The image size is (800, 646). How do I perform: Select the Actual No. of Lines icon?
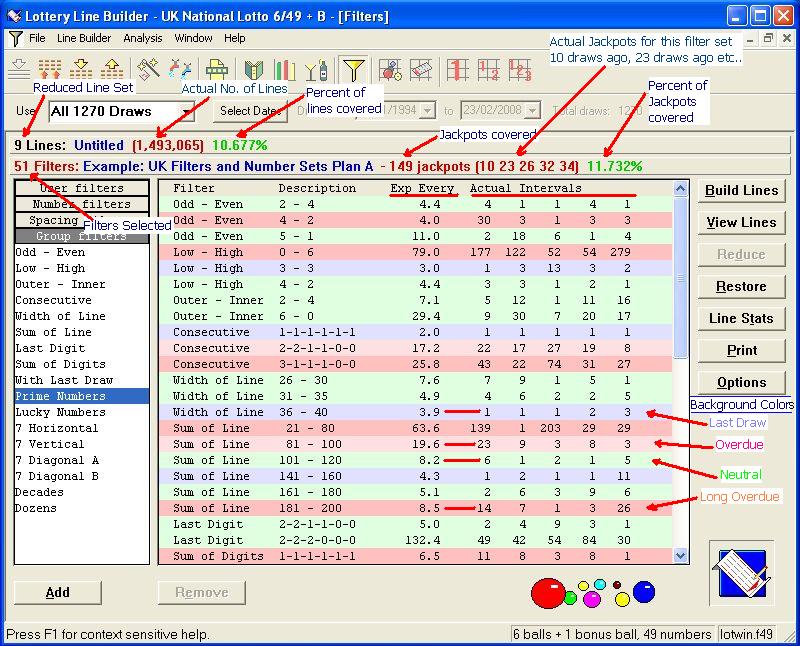point(178,68)
